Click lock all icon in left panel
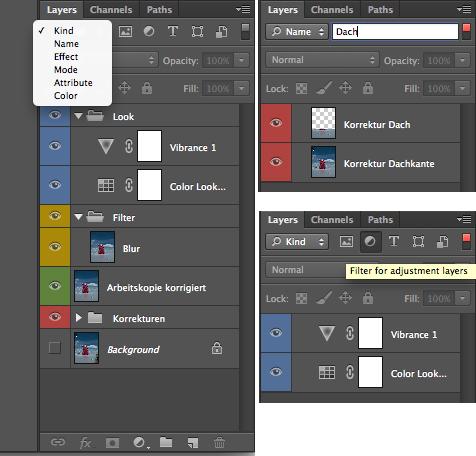The image size is (476, 456). coord(147,88)
